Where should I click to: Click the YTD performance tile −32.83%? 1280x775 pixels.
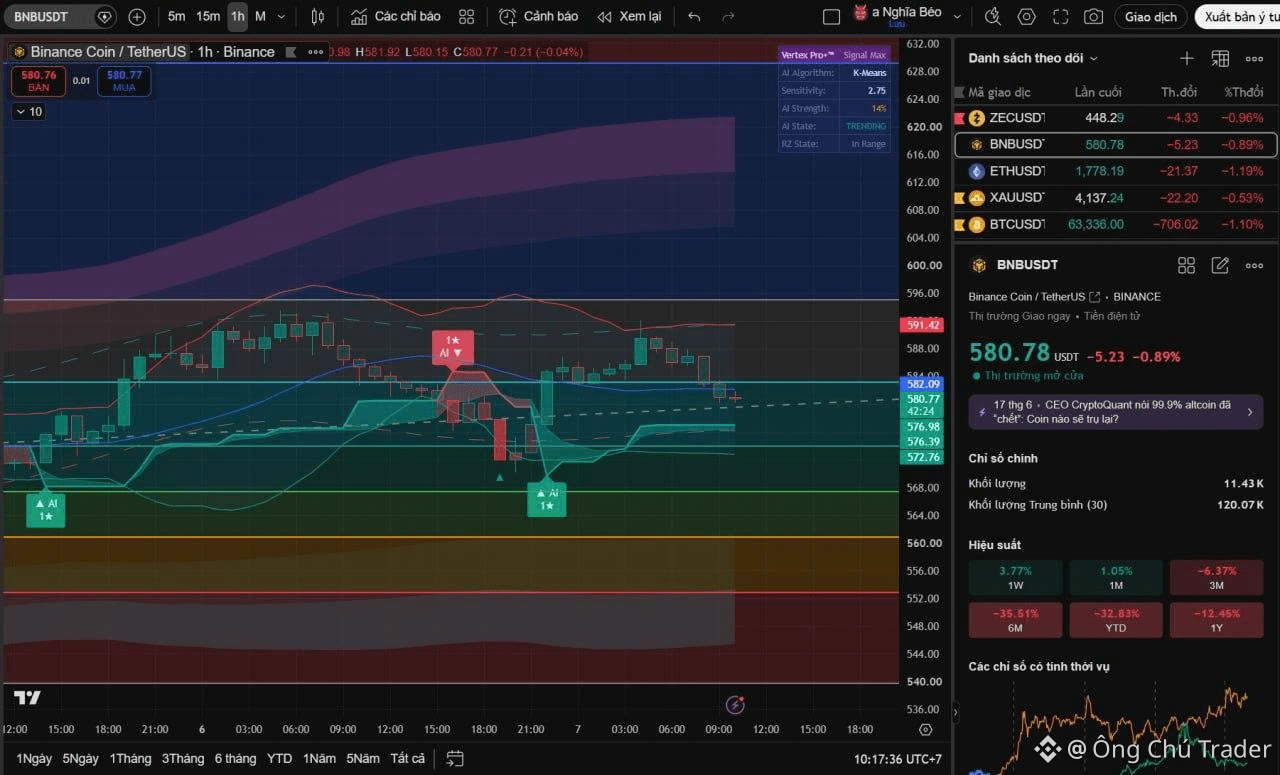[1115, 620]
